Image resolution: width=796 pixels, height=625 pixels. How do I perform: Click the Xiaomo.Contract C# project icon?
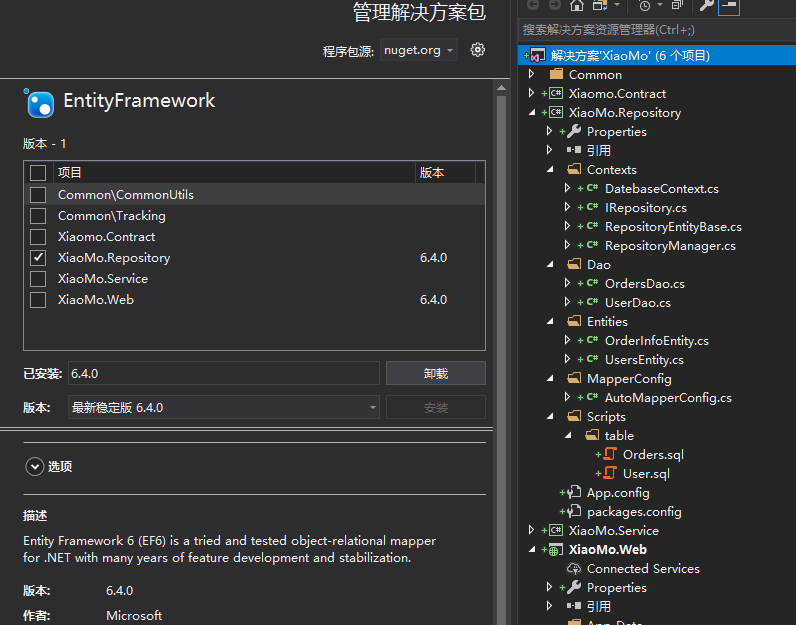tap(556, 93)
